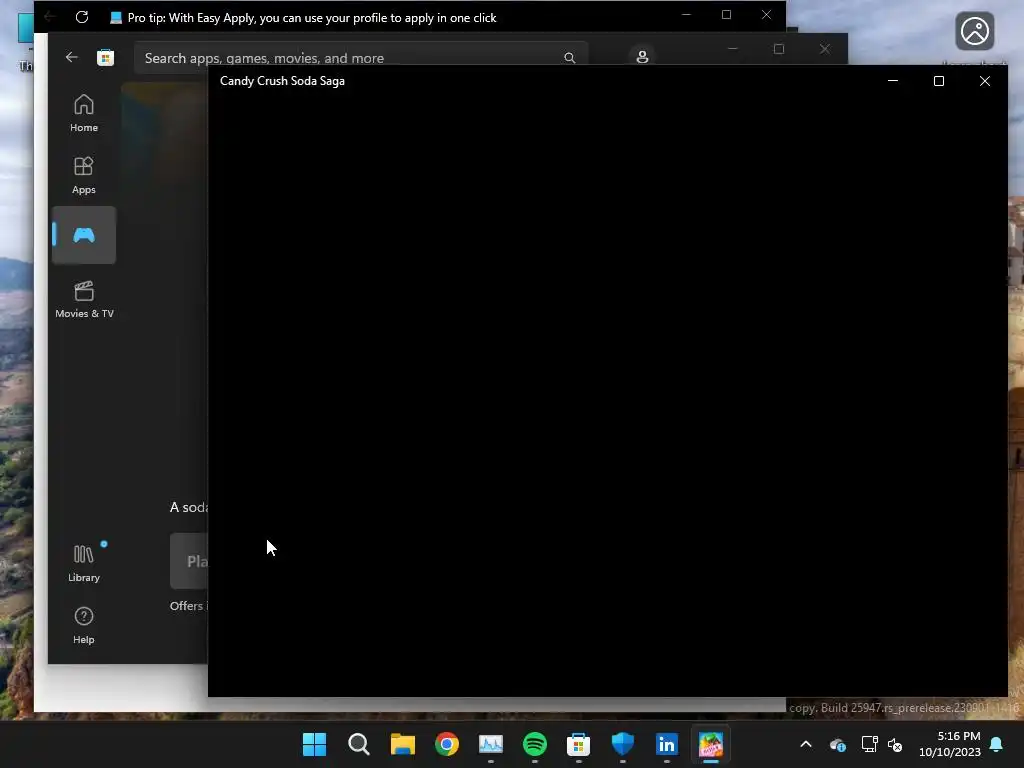Maximize the Candy Crush Soda Saga window
Image resolution: width=1024 pixels, height=768 pixels.
point(938,81)
